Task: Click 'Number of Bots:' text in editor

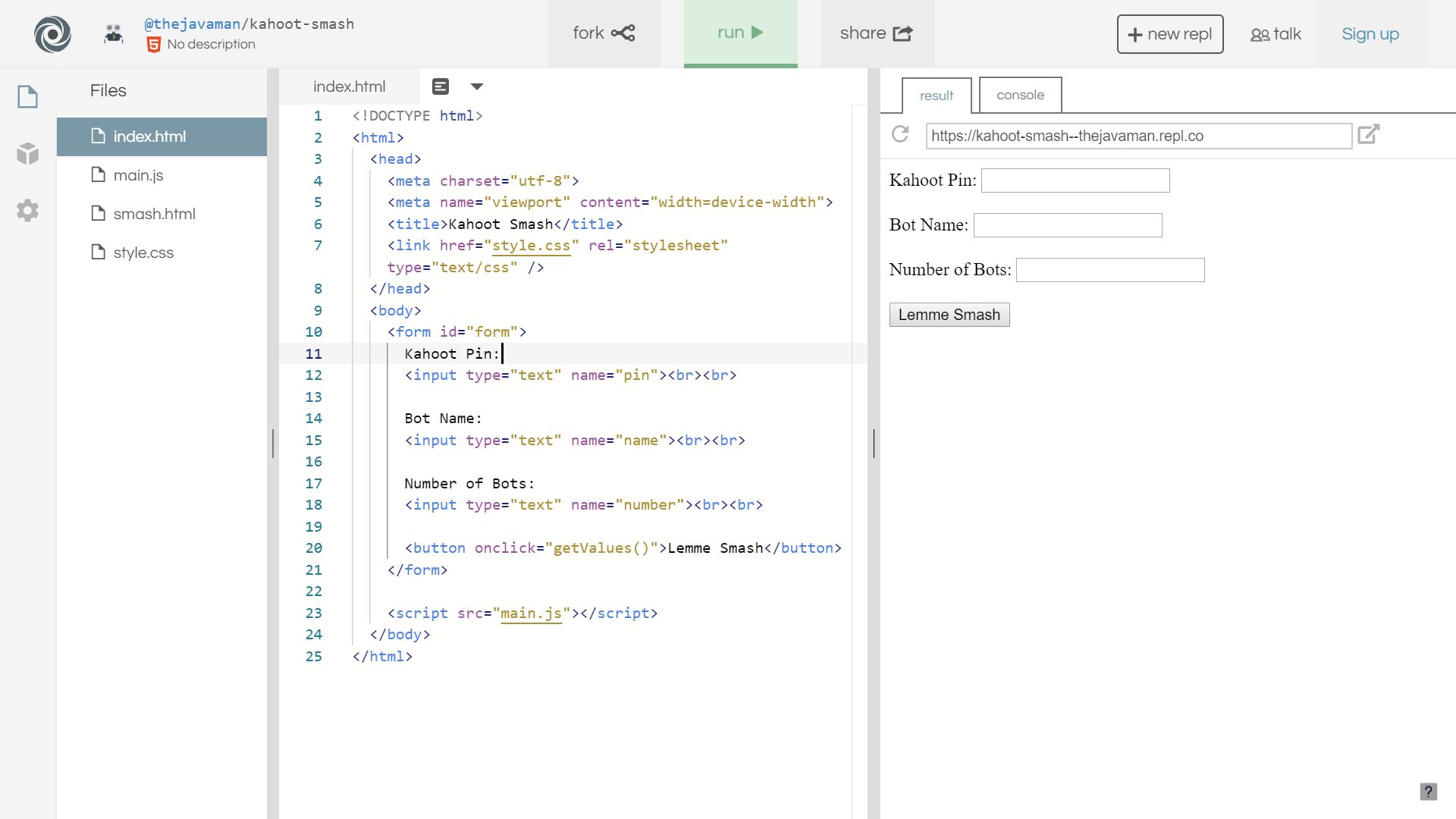Action: [469, 484]
